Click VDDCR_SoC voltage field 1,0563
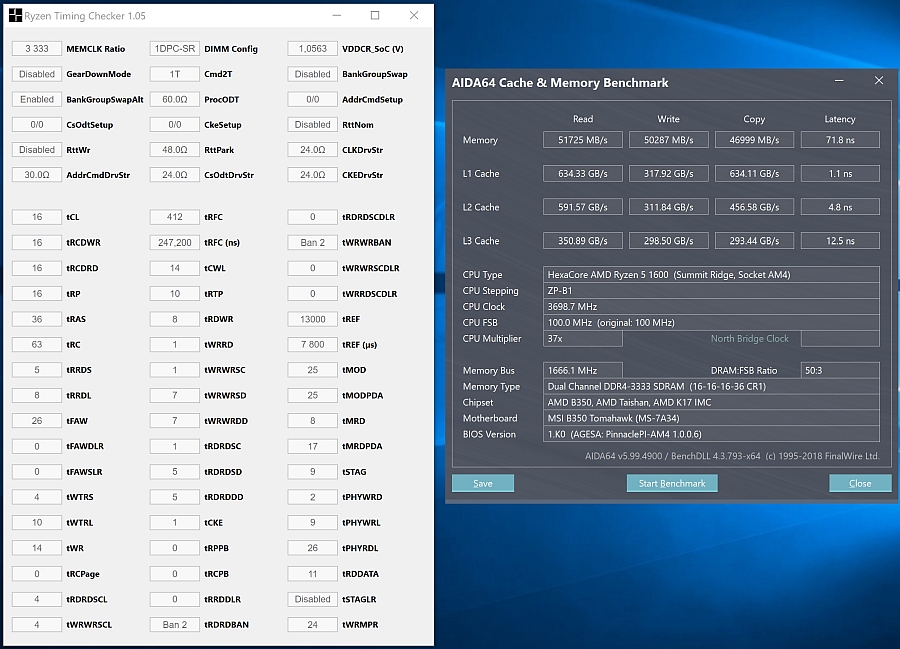 (x=312, y=49)
